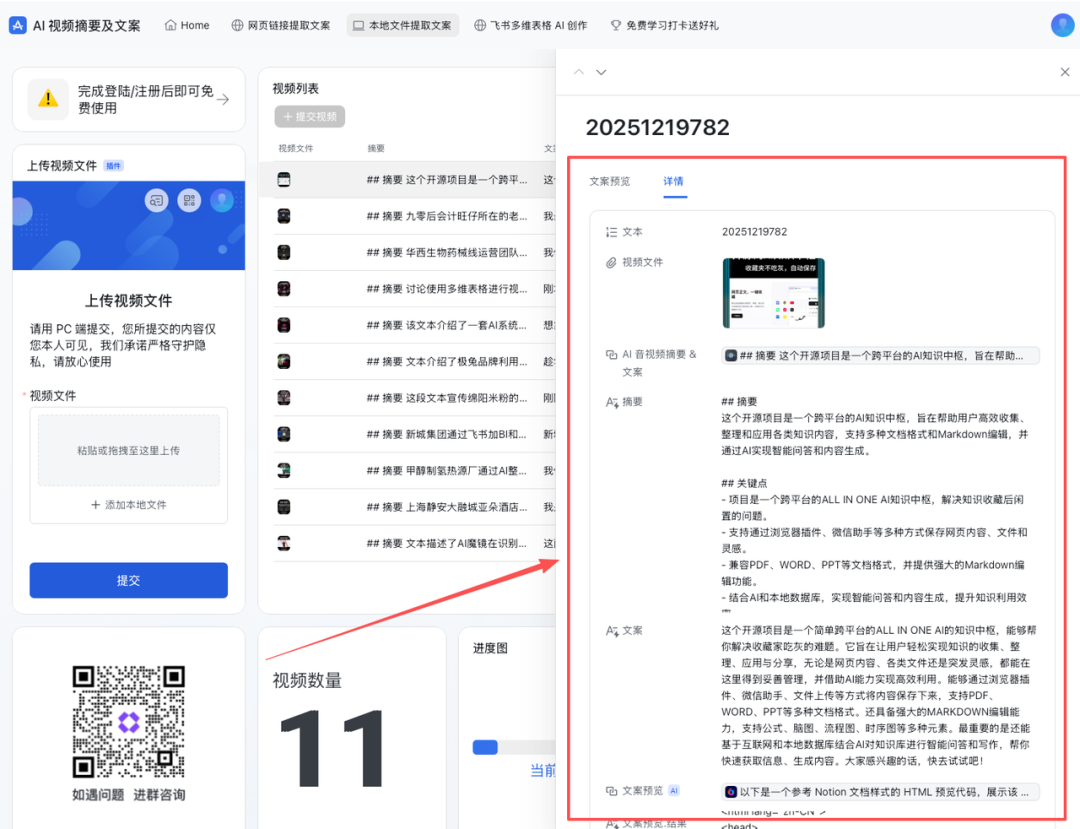This screenshot has width=1080, height=829.
Task: Click the yellow warning icon
Action: tap(48, 99)
